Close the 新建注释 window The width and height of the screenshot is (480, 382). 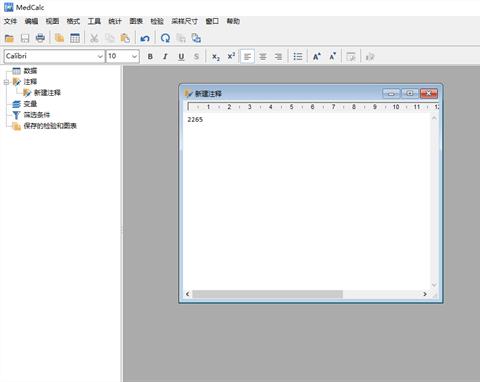[x=429, y=93]
